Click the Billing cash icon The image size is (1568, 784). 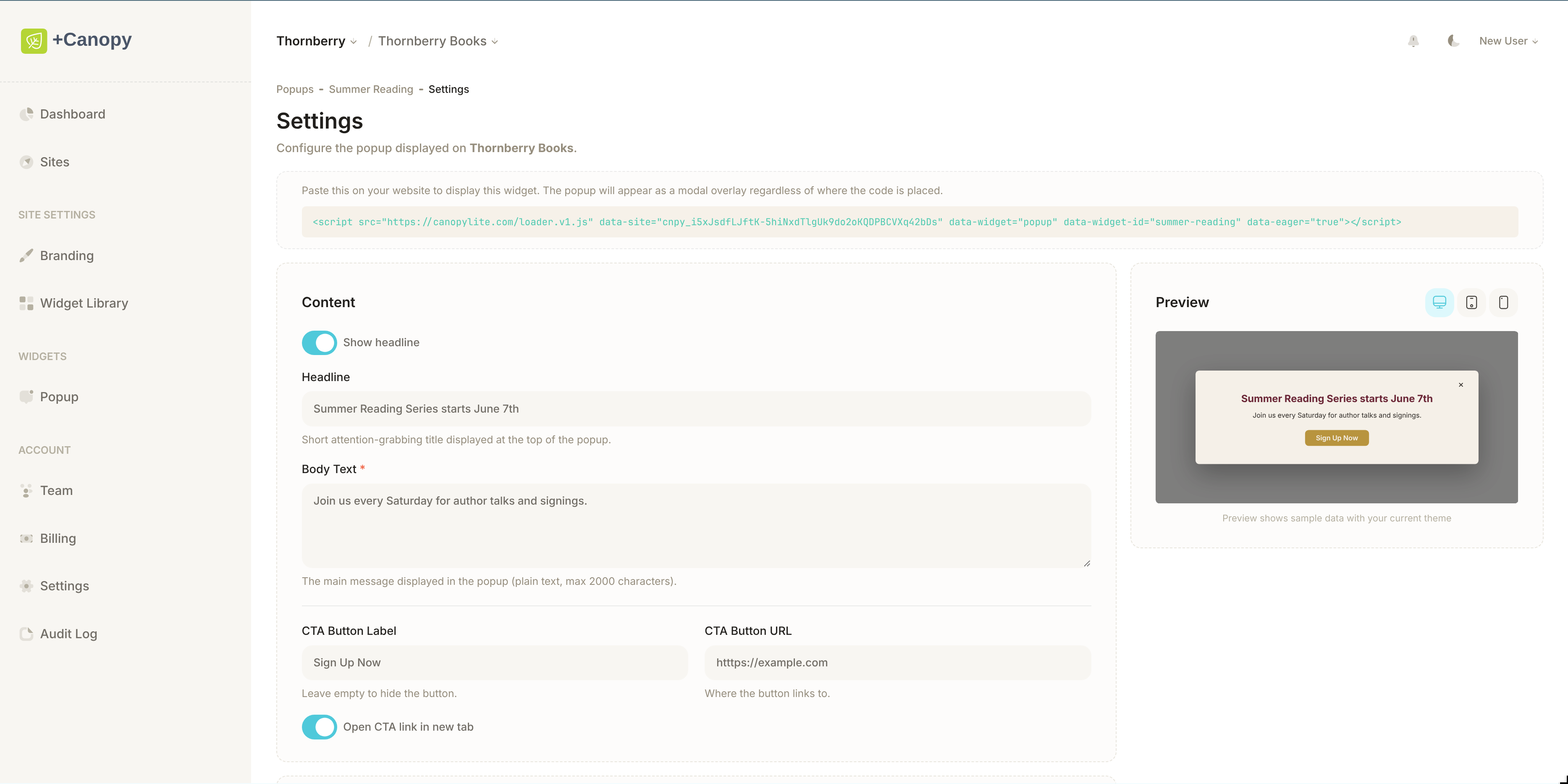coord(26,539)
